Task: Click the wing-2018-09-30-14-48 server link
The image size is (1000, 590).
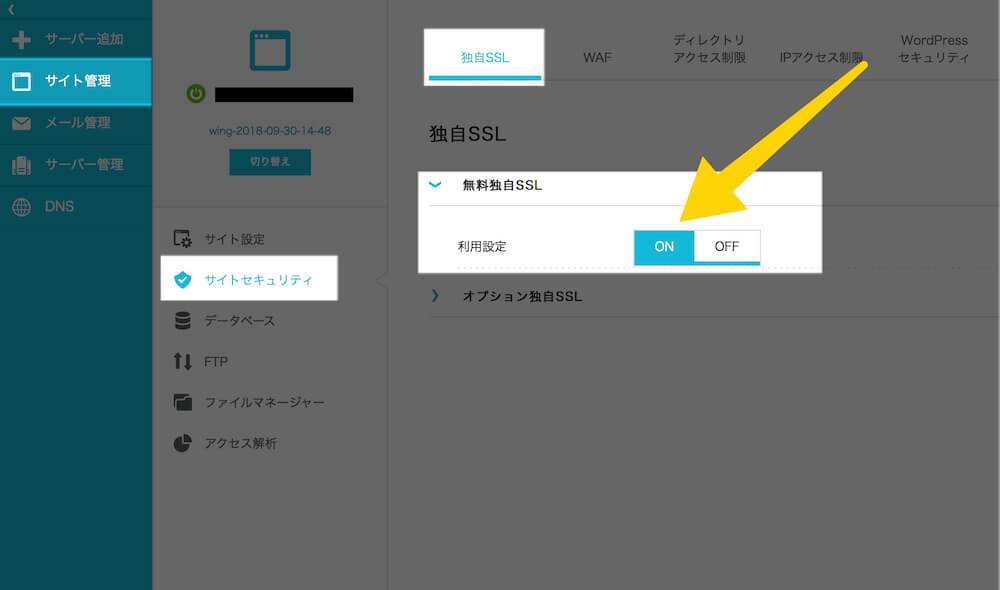Action: [x=270, y=131]
